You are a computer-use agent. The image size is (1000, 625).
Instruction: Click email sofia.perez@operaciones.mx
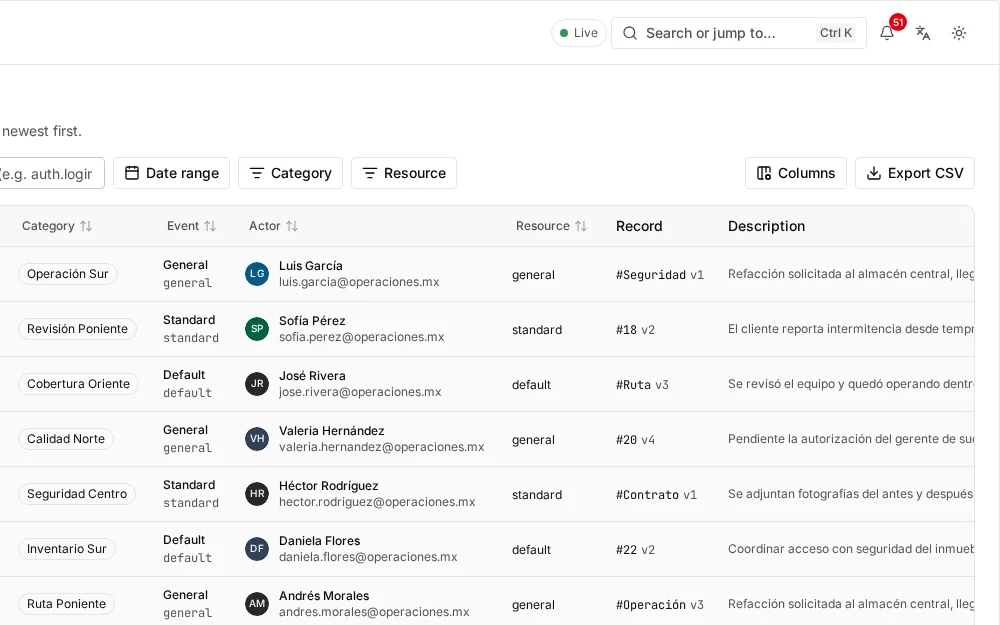362,337
